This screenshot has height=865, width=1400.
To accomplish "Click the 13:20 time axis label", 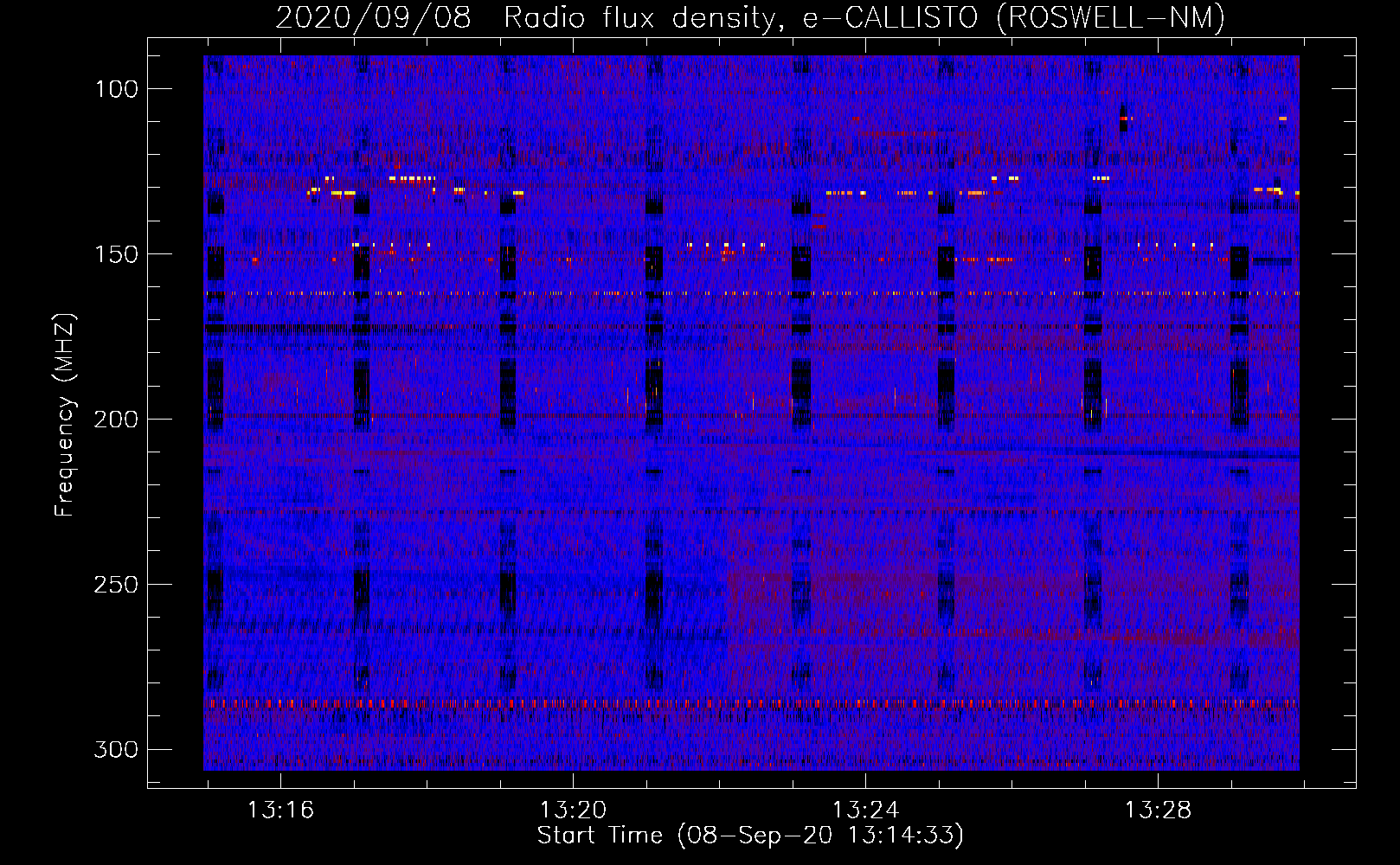I will [x=573, y=811].
